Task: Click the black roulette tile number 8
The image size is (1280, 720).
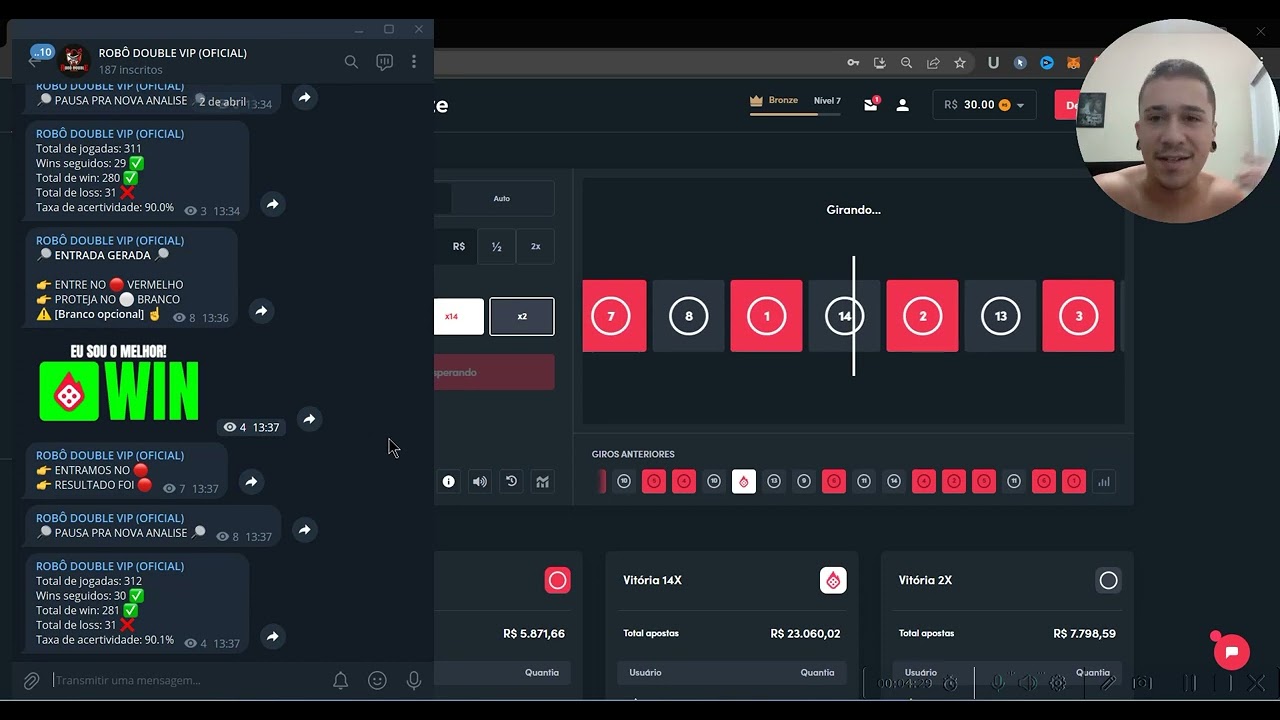Action: [x=689, y=316]
